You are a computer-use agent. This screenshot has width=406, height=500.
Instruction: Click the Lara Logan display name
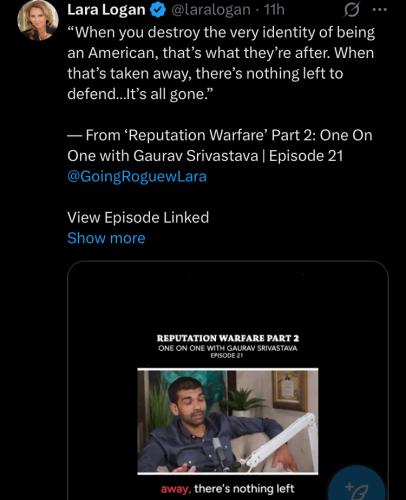(106, 10)
